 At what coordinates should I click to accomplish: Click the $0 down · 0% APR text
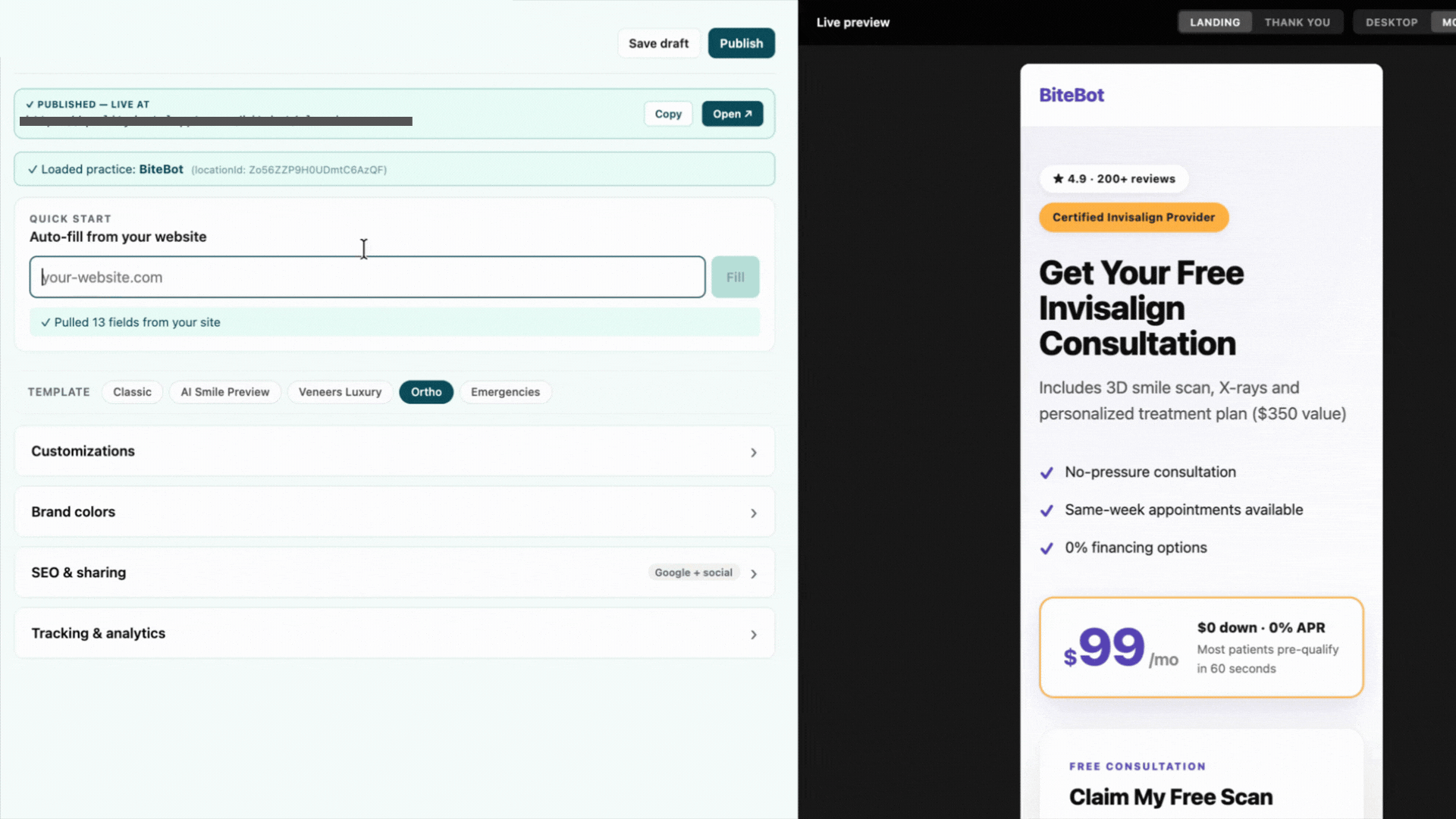[x=1261, y=628]
